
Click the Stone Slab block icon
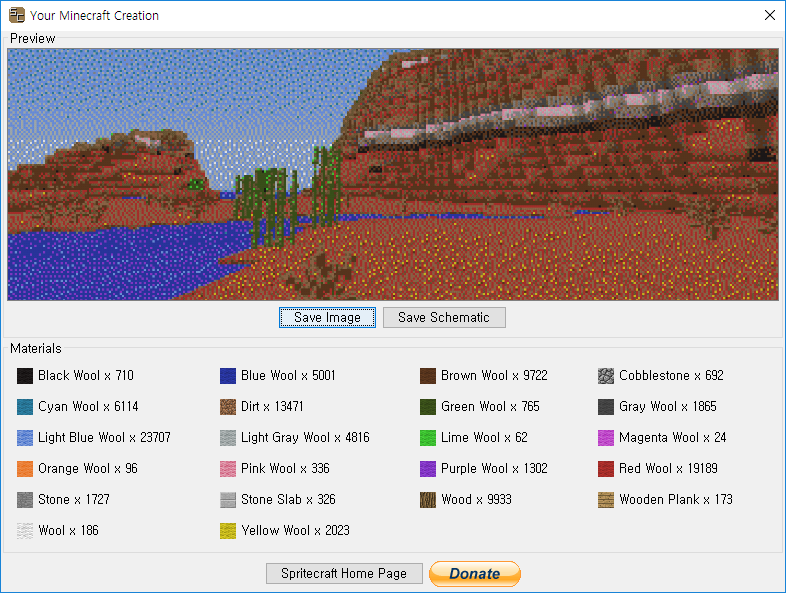click(228, 500)
